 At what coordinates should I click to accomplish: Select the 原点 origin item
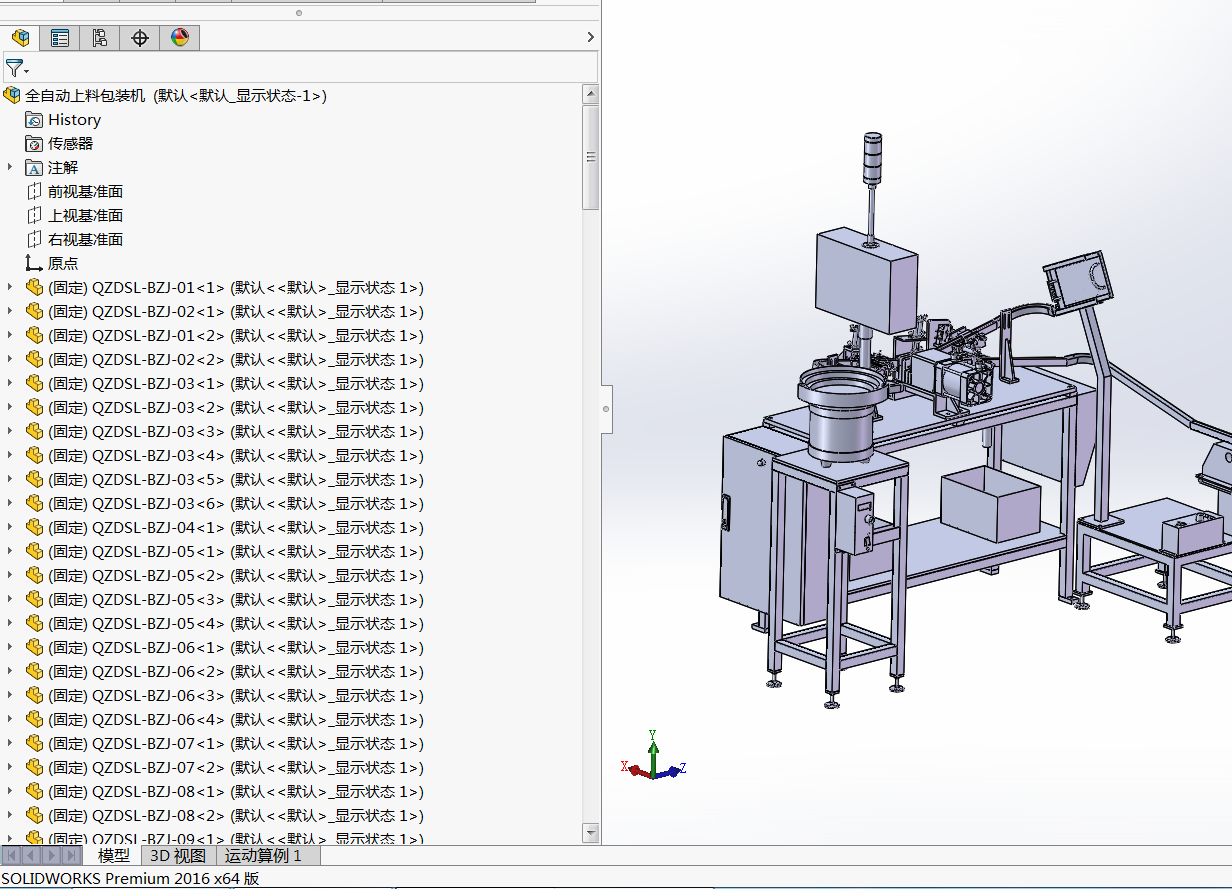[62, 264]
